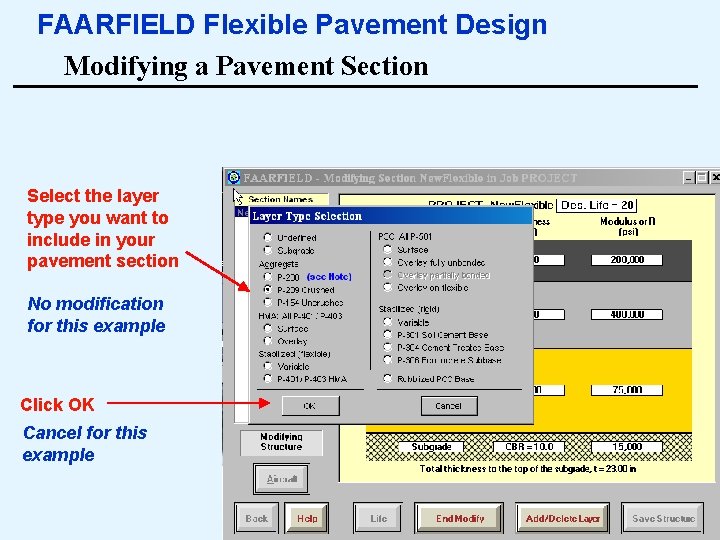
Task: Click the Des. Life = 20 box
Action: [596, 205]
